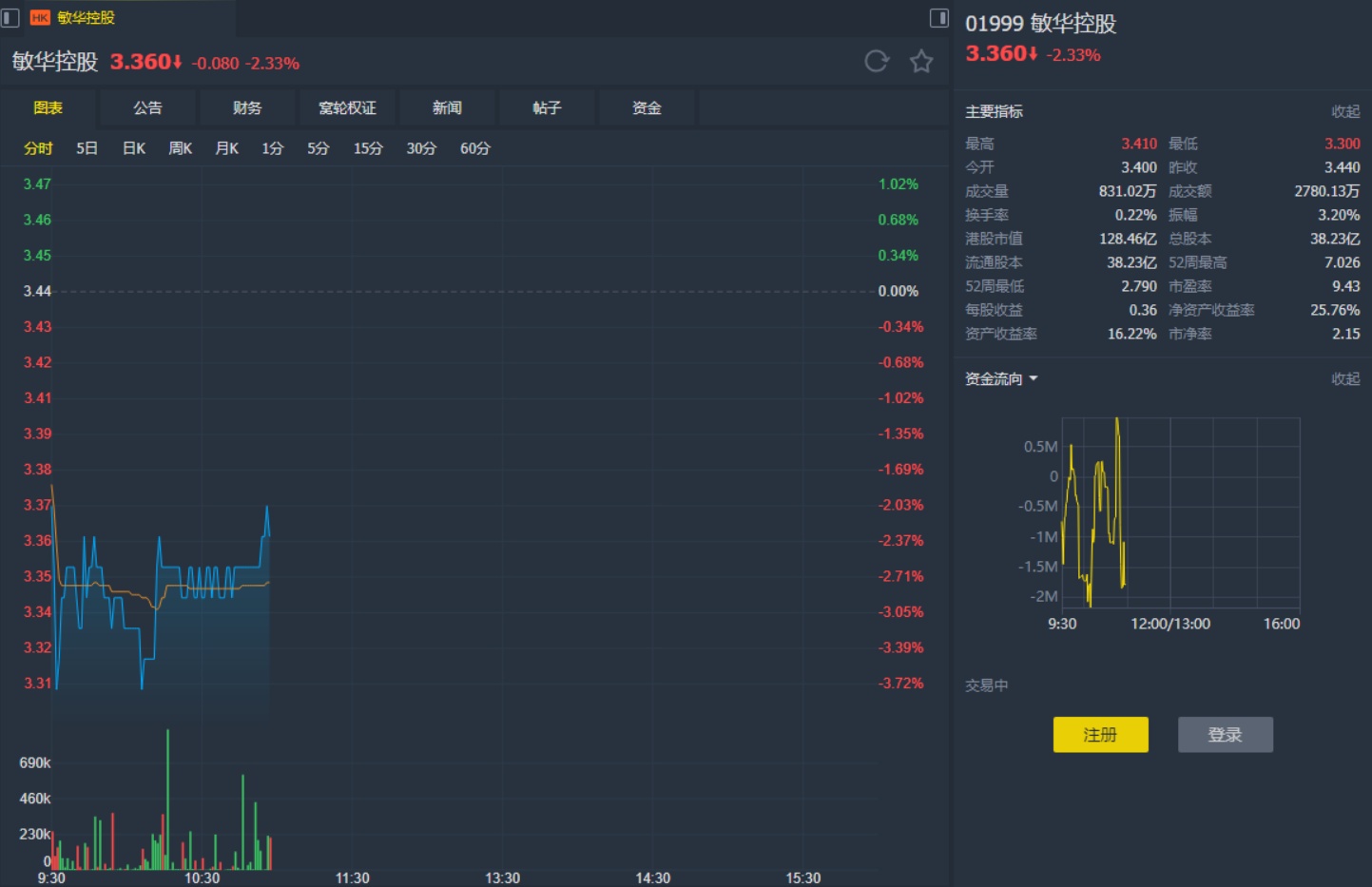Screen dimensions: 1372x887
Task: Select the 日K chart period
Action: 134,148
